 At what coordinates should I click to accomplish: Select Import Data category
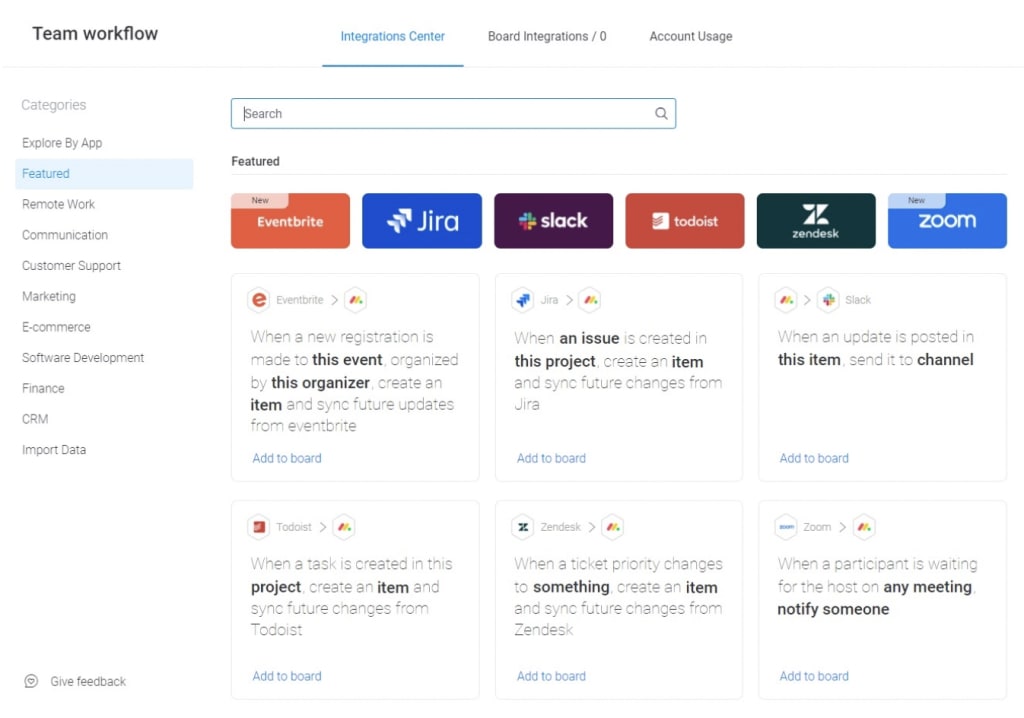click(x=54, y=450)
